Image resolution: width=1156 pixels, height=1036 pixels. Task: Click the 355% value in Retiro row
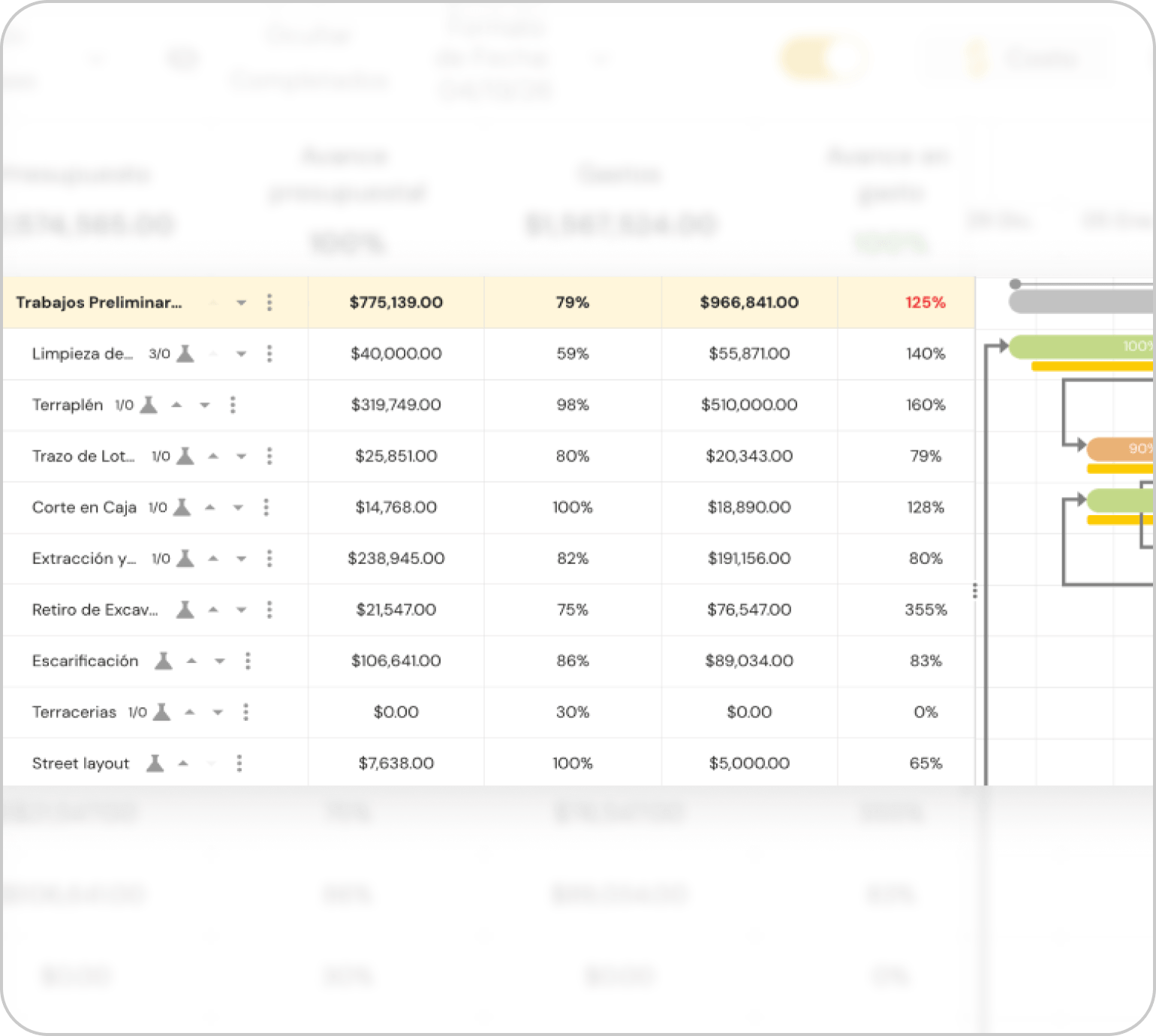[x=926, y=610]
